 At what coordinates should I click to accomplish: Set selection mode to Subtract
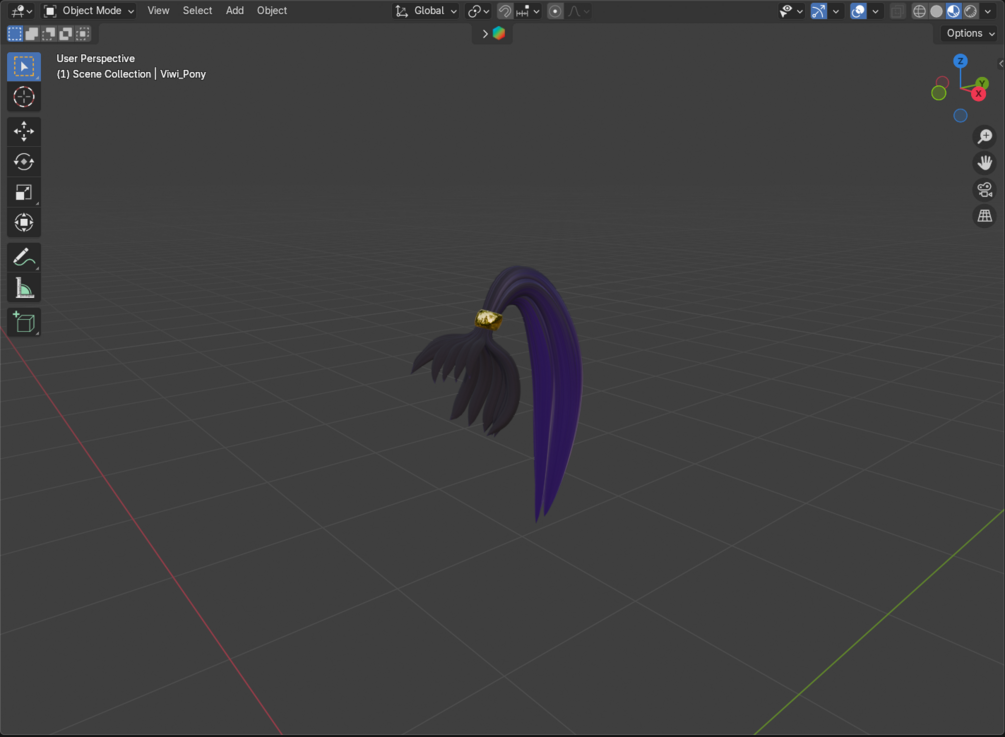[x=49, y=33]
